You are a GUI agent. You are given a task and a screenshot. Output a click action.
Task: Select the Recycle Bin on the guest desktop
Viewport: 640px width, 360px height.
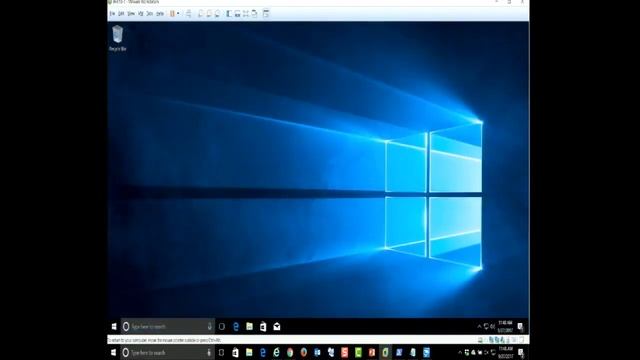coord(118,38)
